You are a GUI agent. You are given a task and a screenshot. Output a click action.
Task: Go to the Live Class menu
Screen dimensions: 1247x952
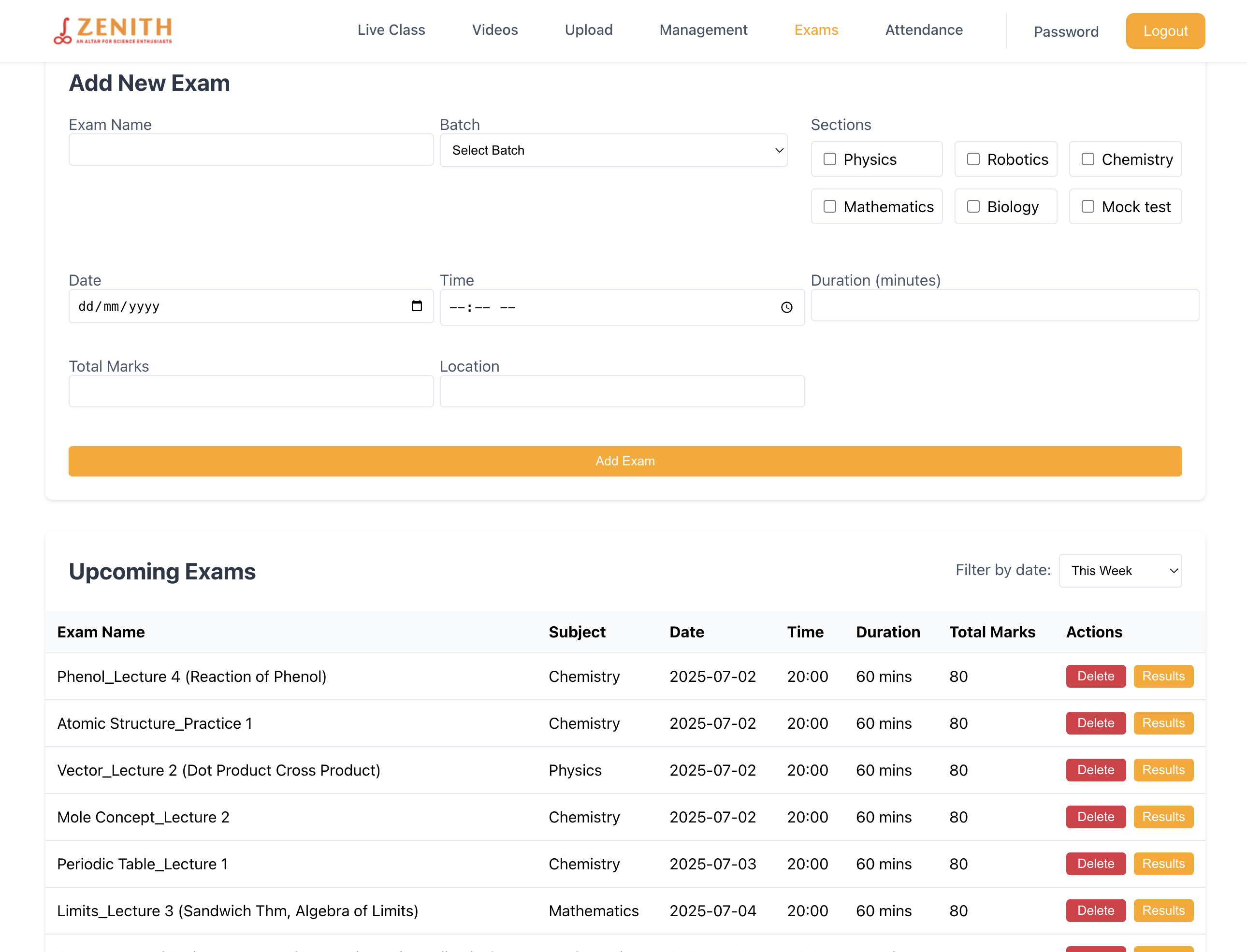pyautogui.click(x=391, y=30)
